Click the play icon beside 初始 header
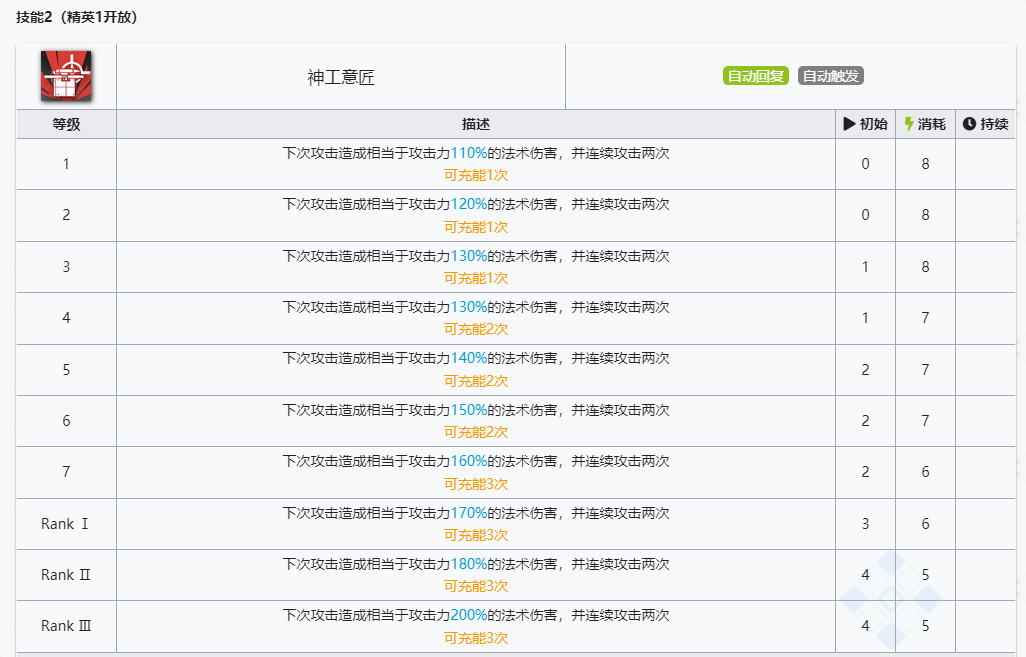Screen dimensions: 1026x657 tap(849, 124)
